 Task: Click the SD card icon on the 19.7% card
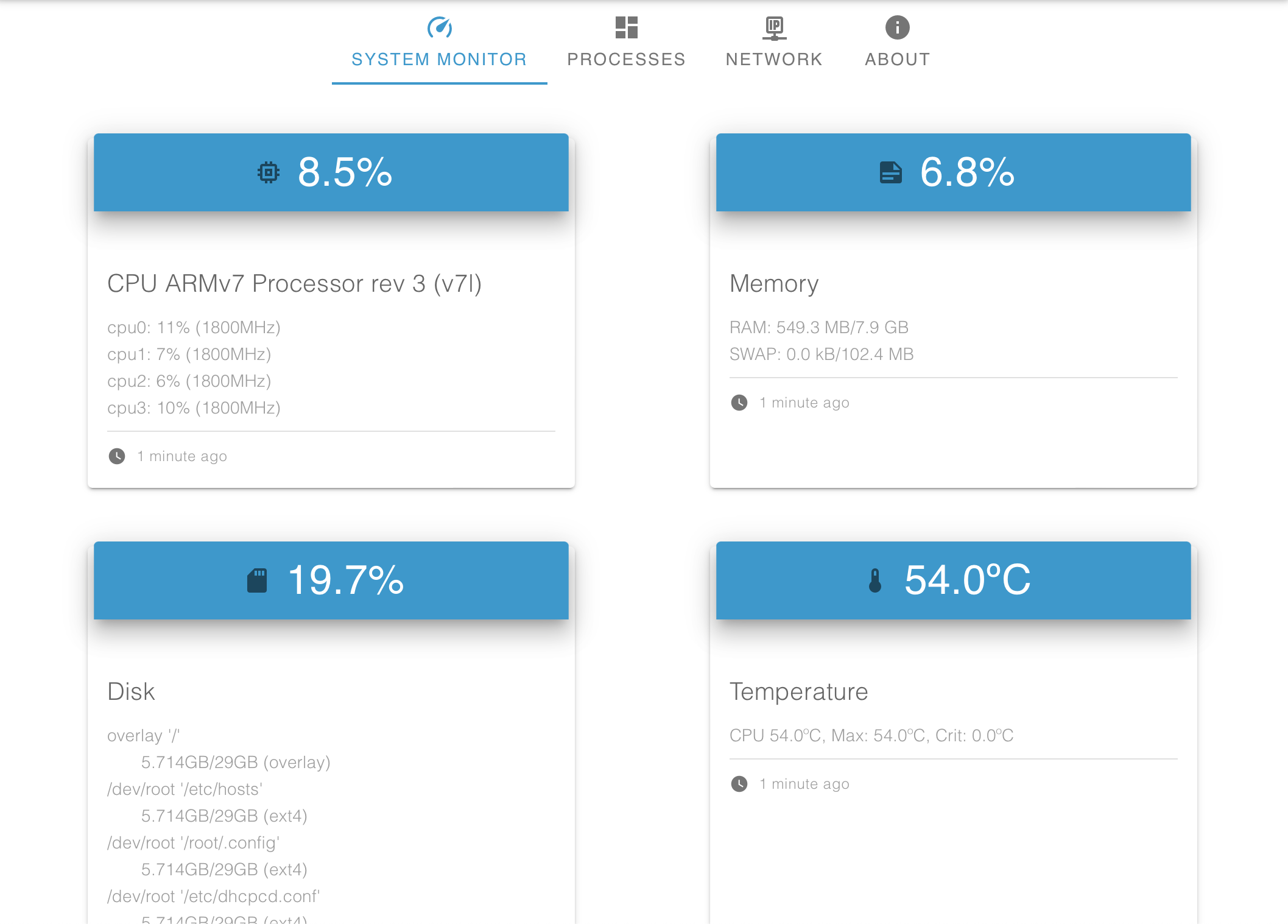[258, 580]
